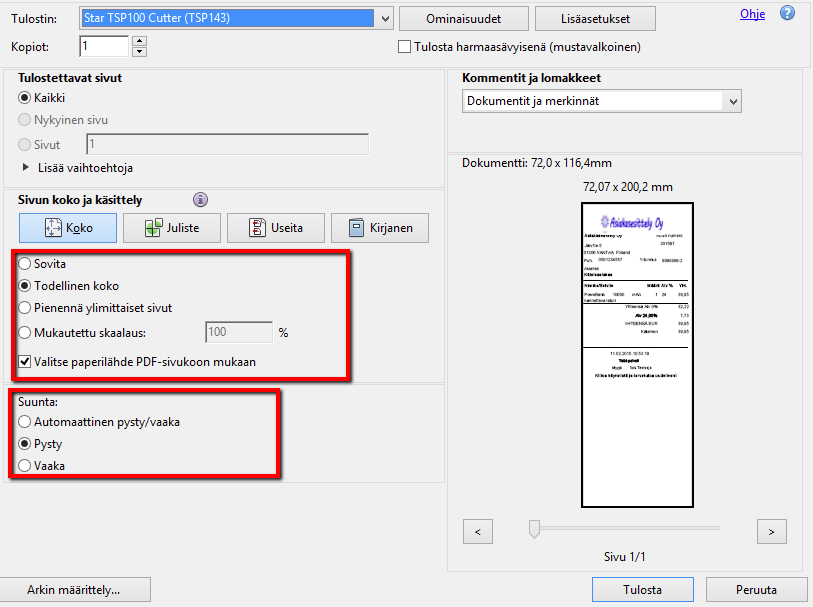Open the Tulostin printer dropdown

click(x=385, y=18)
